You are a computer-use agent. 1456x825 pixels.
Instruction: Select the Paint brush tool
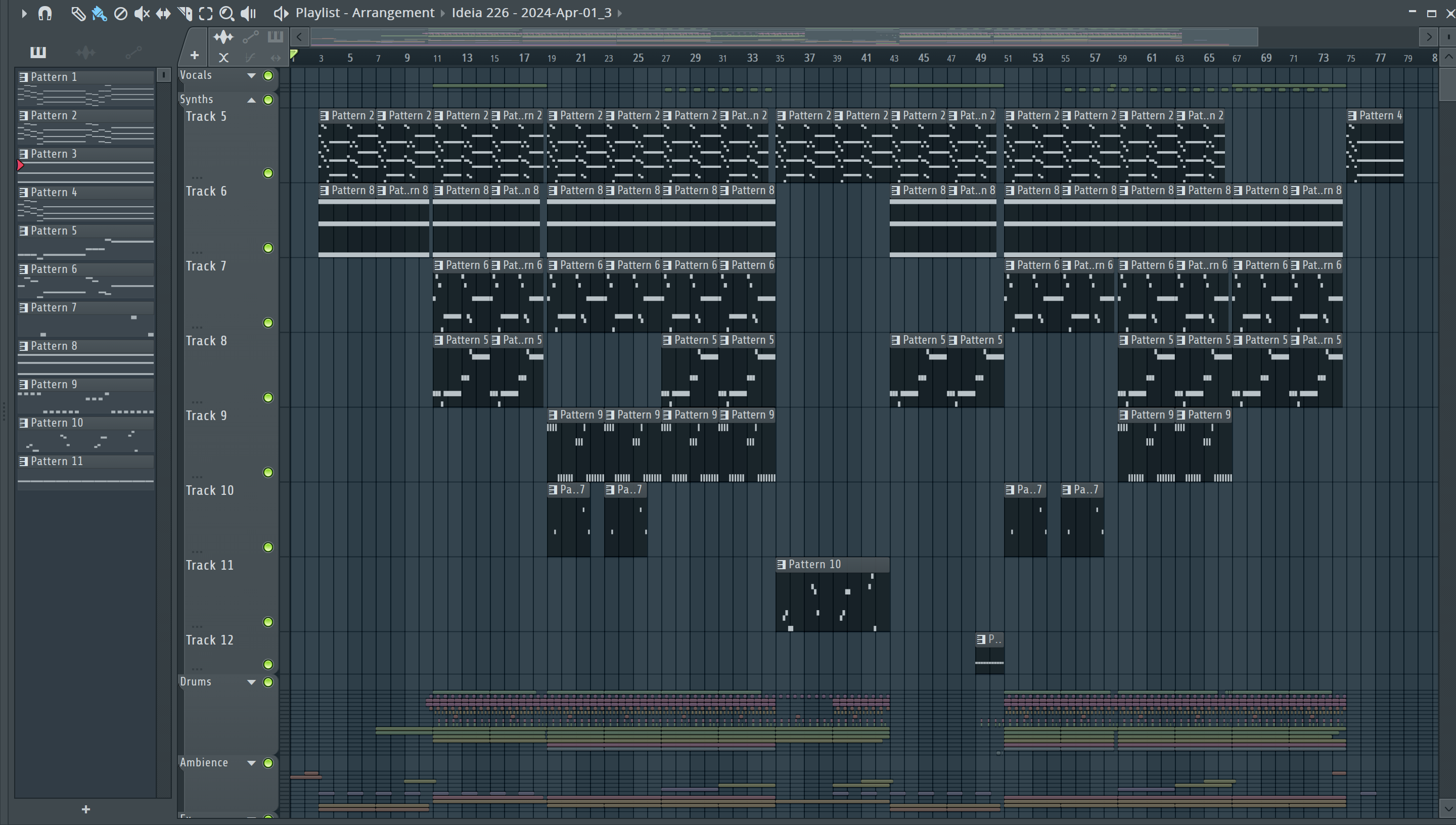99,13
